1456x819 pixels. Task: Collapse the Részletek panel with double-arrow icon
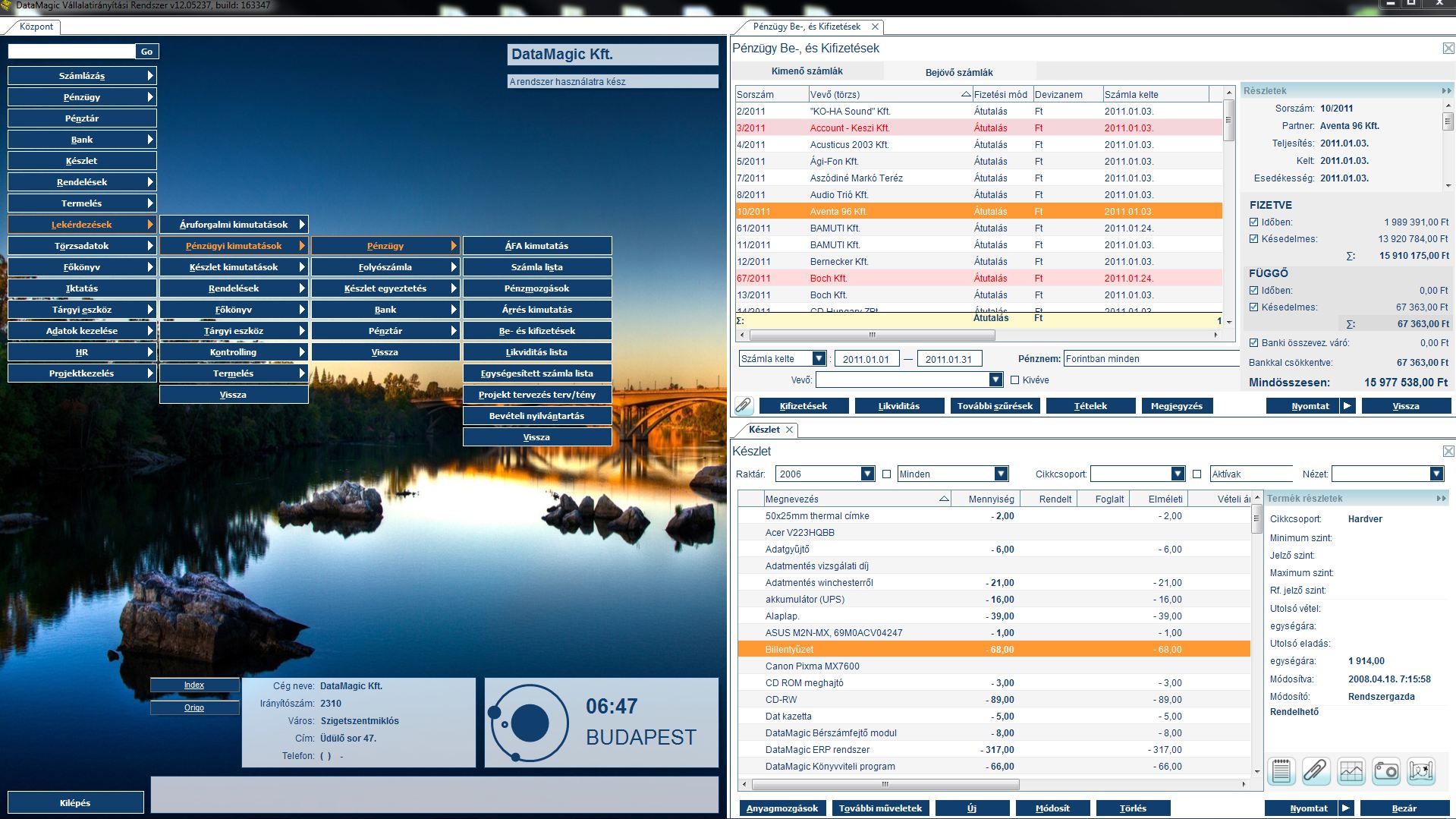(x=1446, y=91)
